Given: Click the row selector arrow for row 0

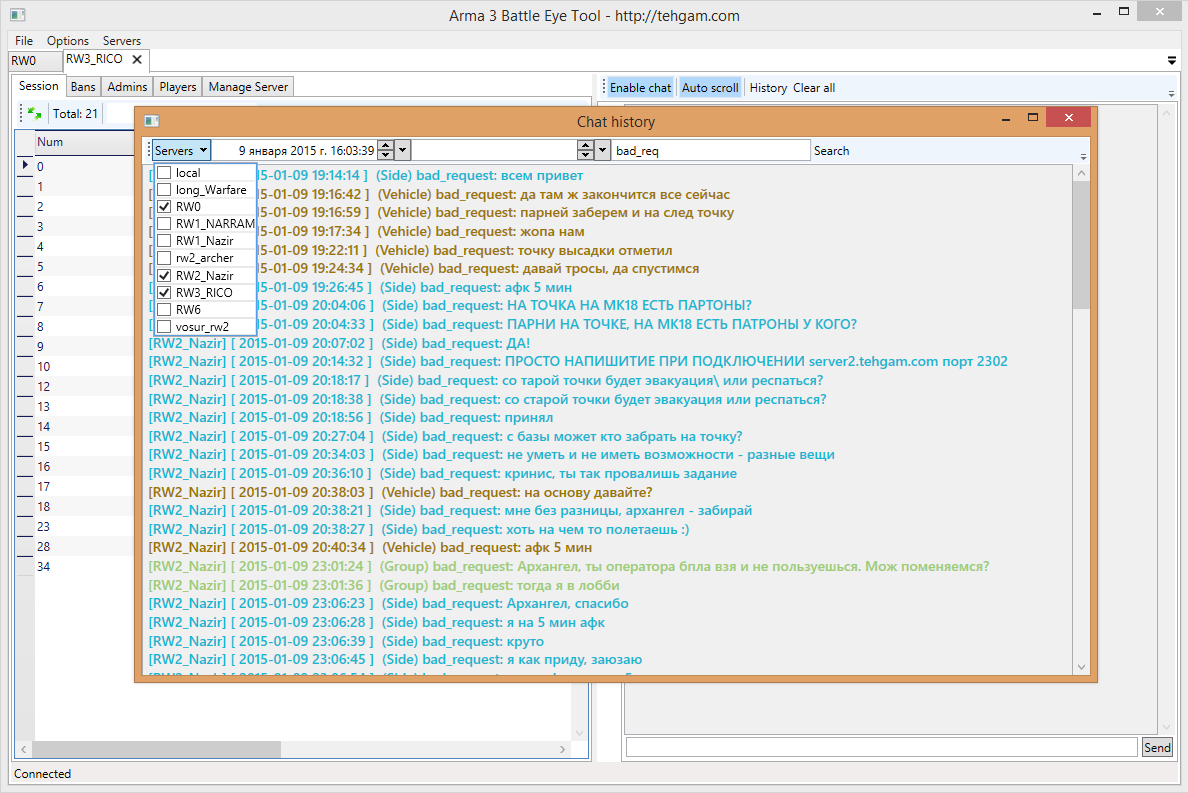Looking at the screenshot, I should tap(25, 165).
